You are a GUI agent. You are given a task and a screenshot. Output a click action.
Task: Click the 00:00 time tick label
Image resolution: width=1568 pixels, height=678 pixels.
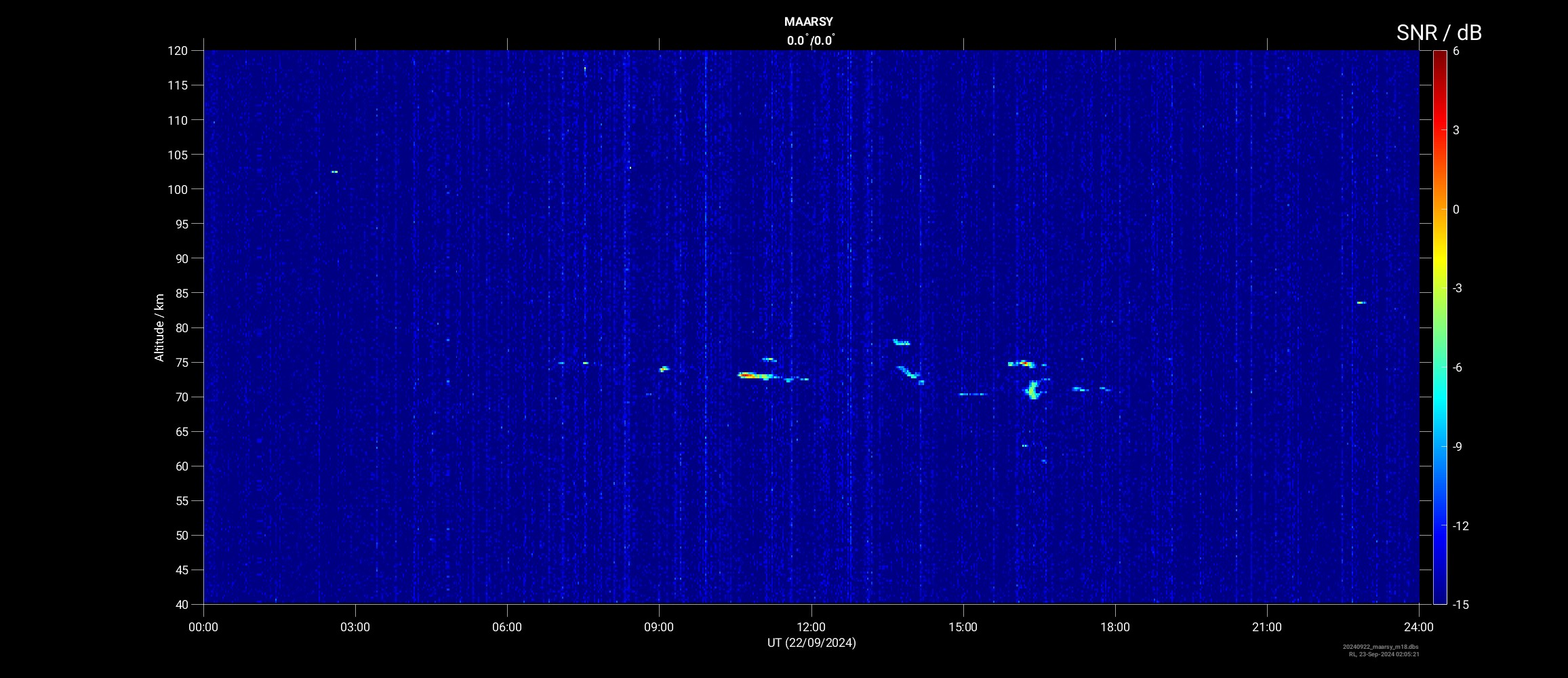pyautogui.click(x=203, y=627)
